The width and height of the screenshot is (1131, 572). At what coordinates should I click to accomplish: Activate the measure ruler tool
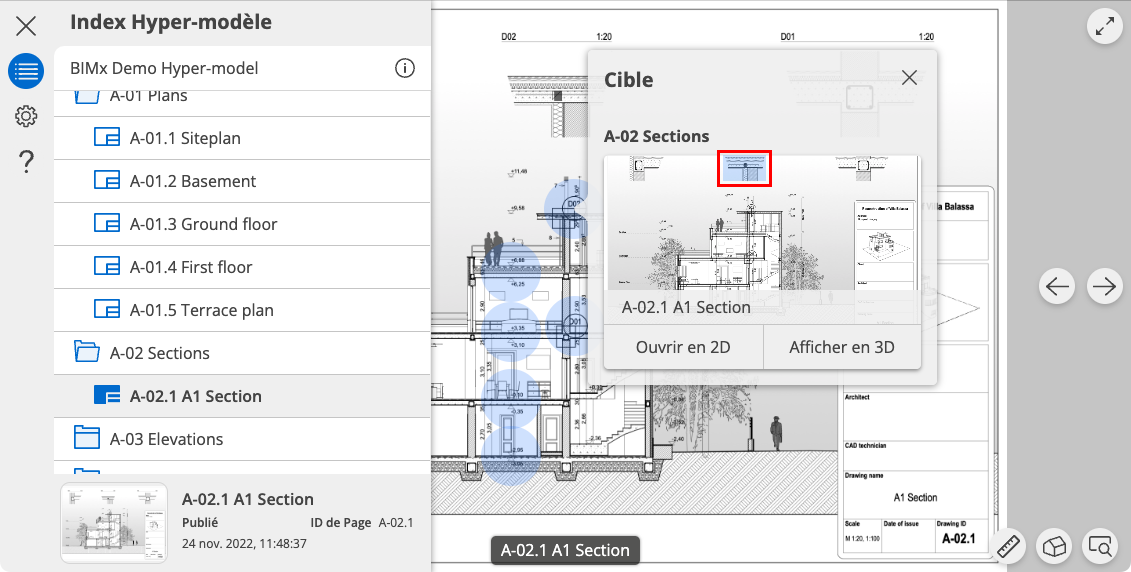point(1008,547)
